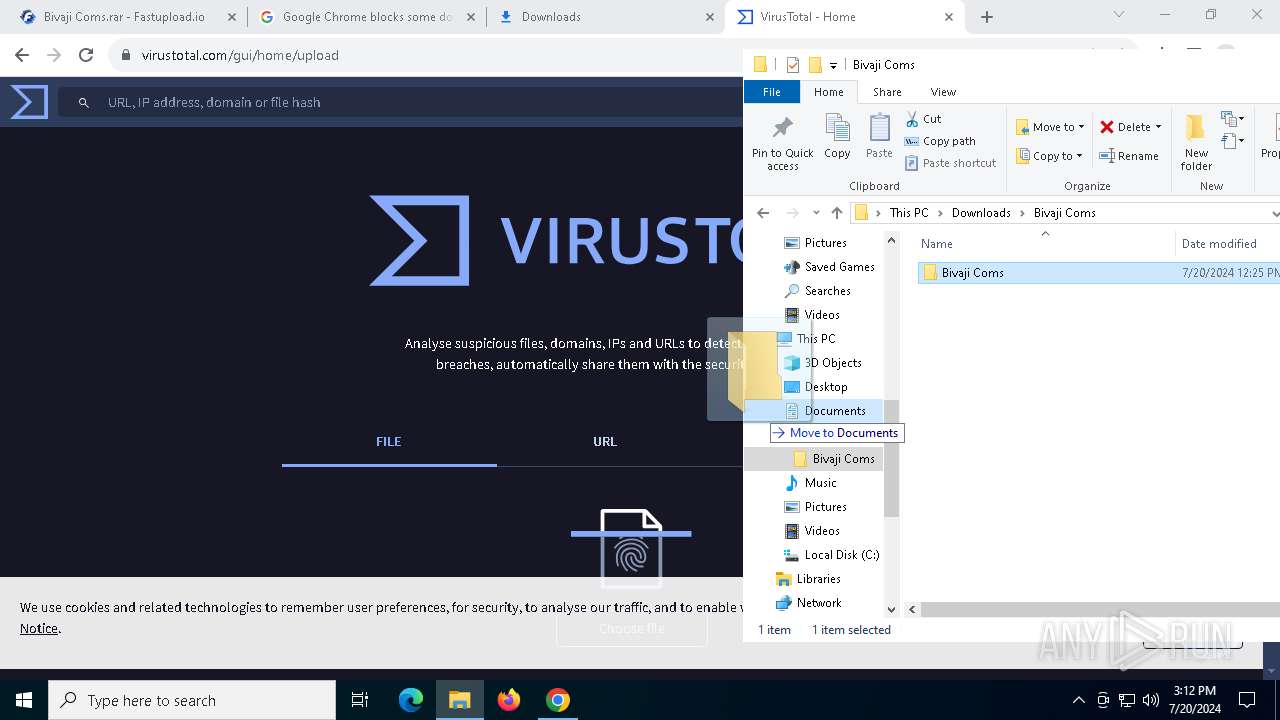The width and height of the screenshot is (1280, 720).
Task: Click Paste shortcut in ribbon
Action: coord(950,163)
